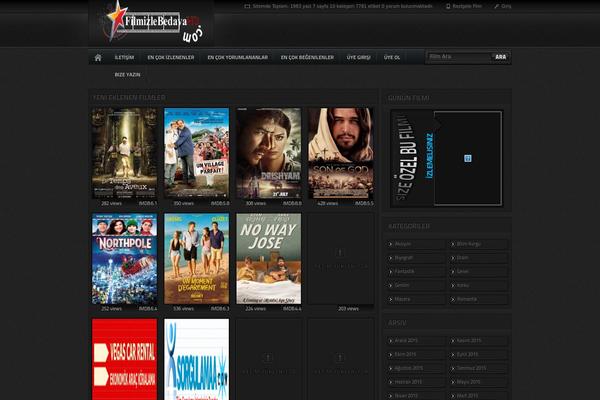Image resolution: width=600 pixels, height=400 pixels.
Task: Open Fantastik category
Action: click(x=404, y=271)
